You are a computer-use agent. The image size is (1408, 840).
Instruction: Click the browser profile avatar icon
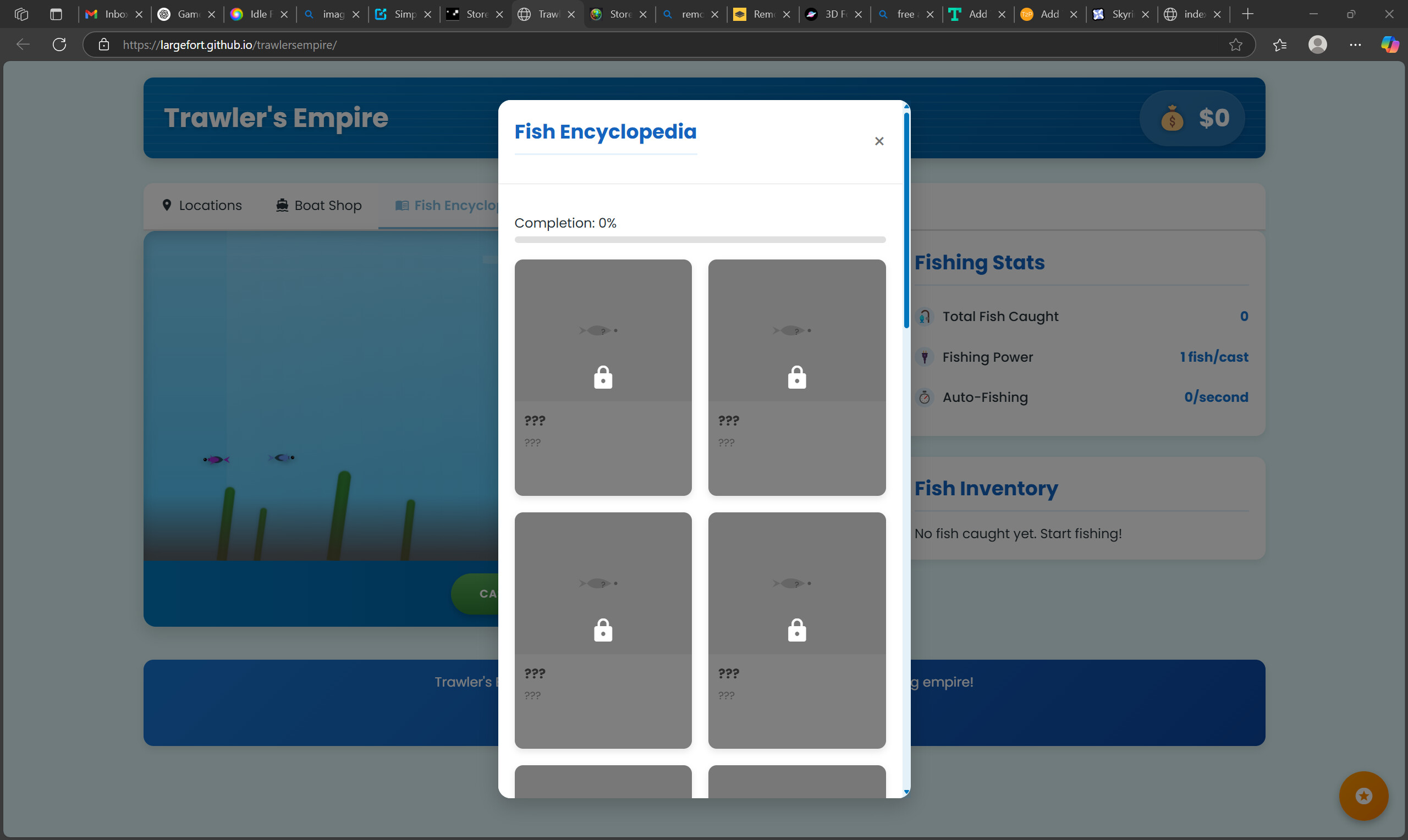1317,45
